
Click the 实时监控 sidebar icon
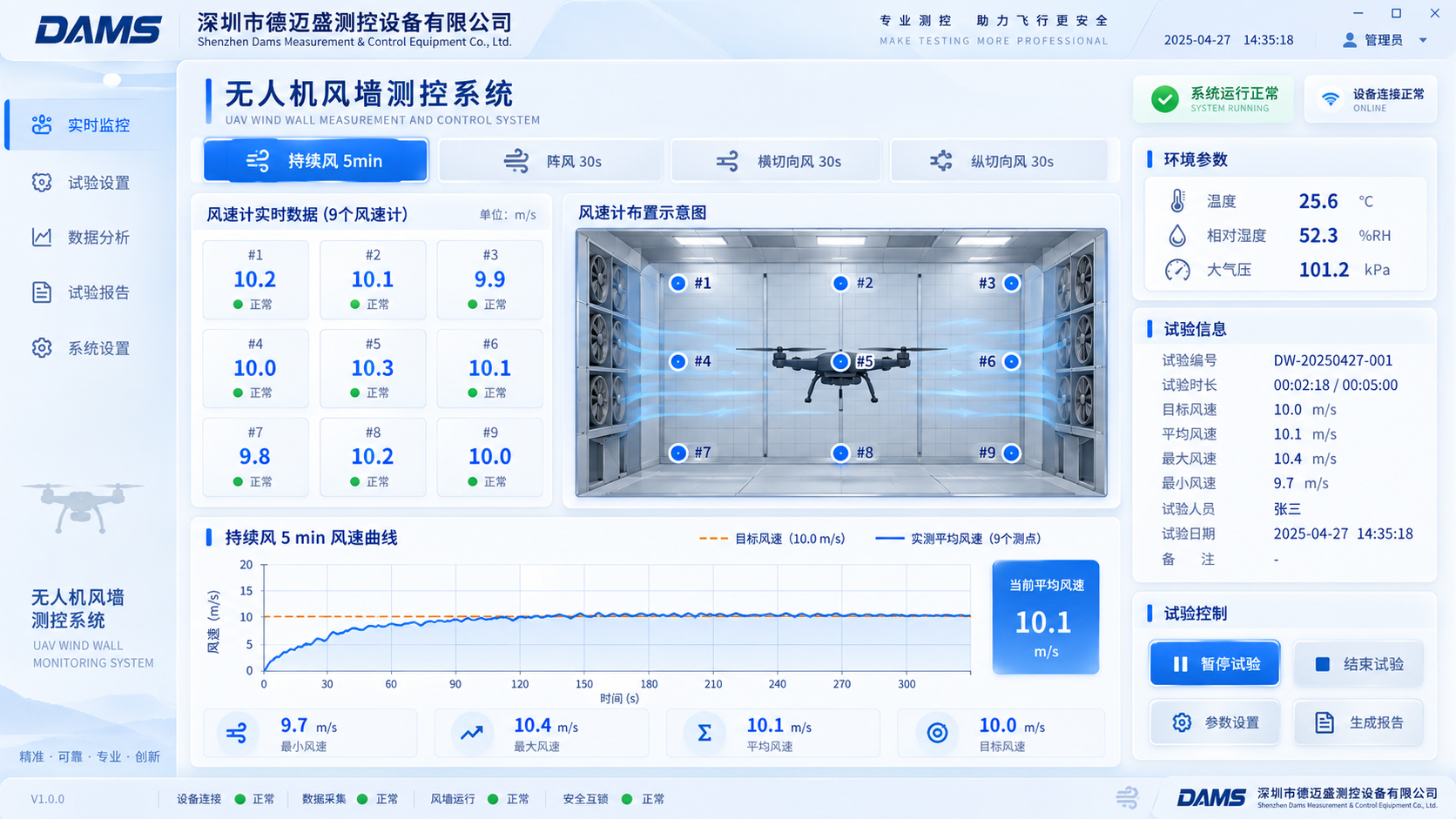click(x=42, y=124)
